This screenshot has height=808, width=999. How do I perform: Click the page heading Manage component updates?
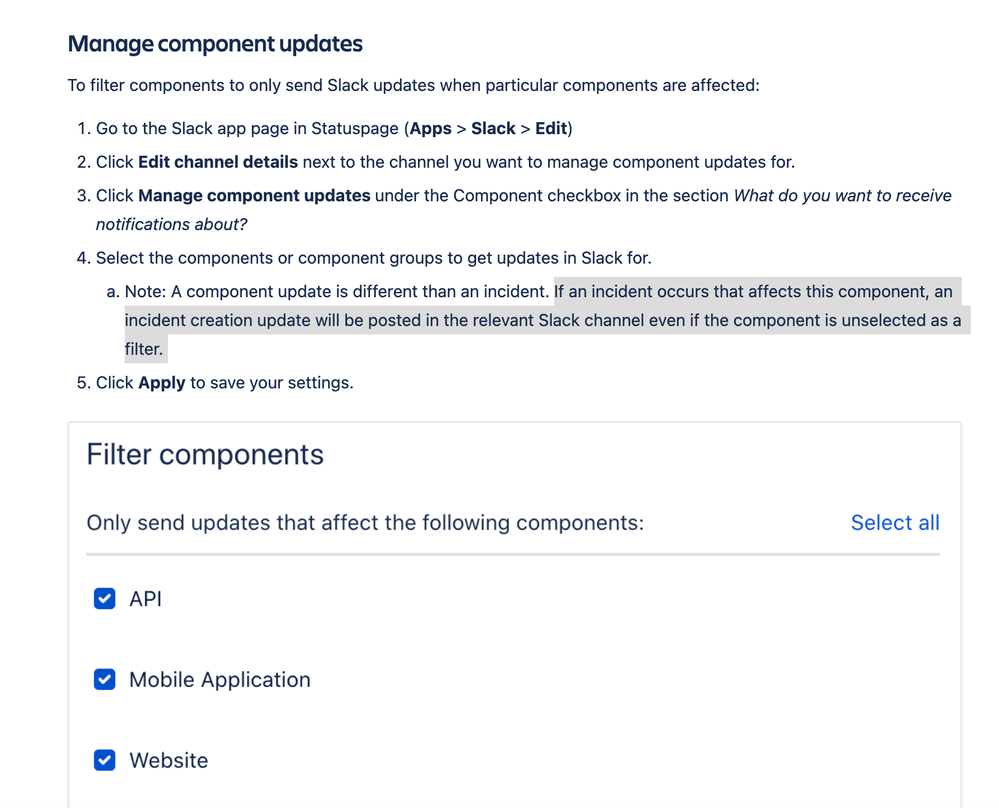click(215, 44)
